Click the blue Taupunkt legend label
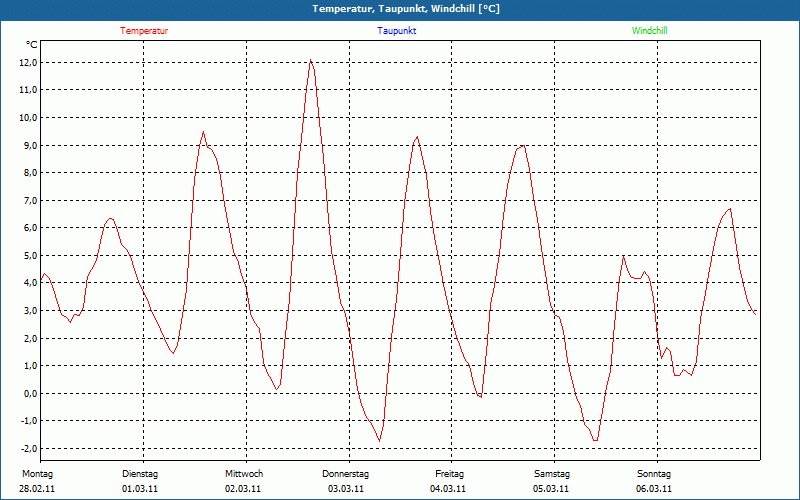This screenshot has height=500, width=800. 396,31
